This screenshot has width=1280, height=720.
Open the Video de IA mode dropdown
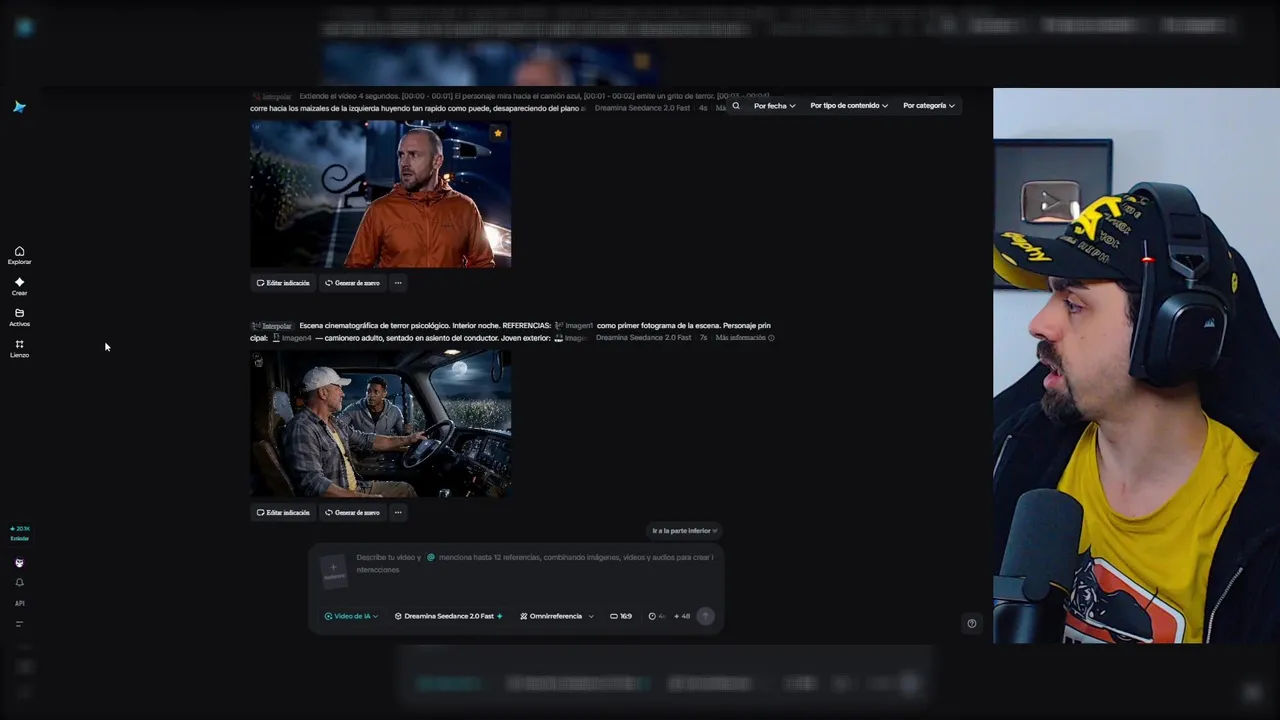351,616
